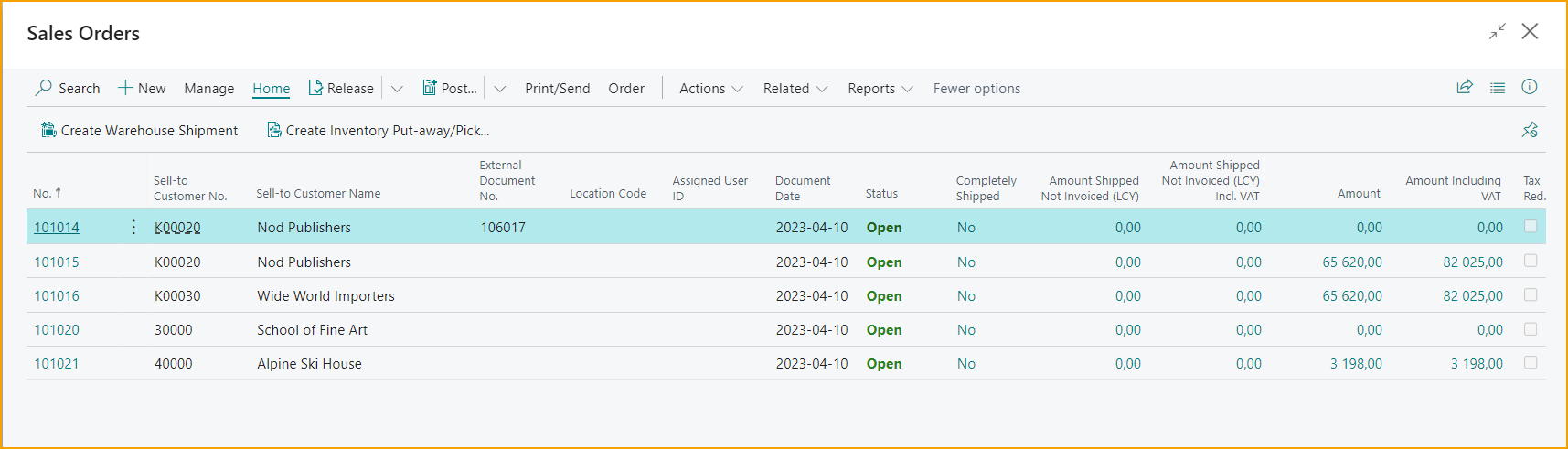
Task: Open the information pane icon
Action: coord(1530,87)
